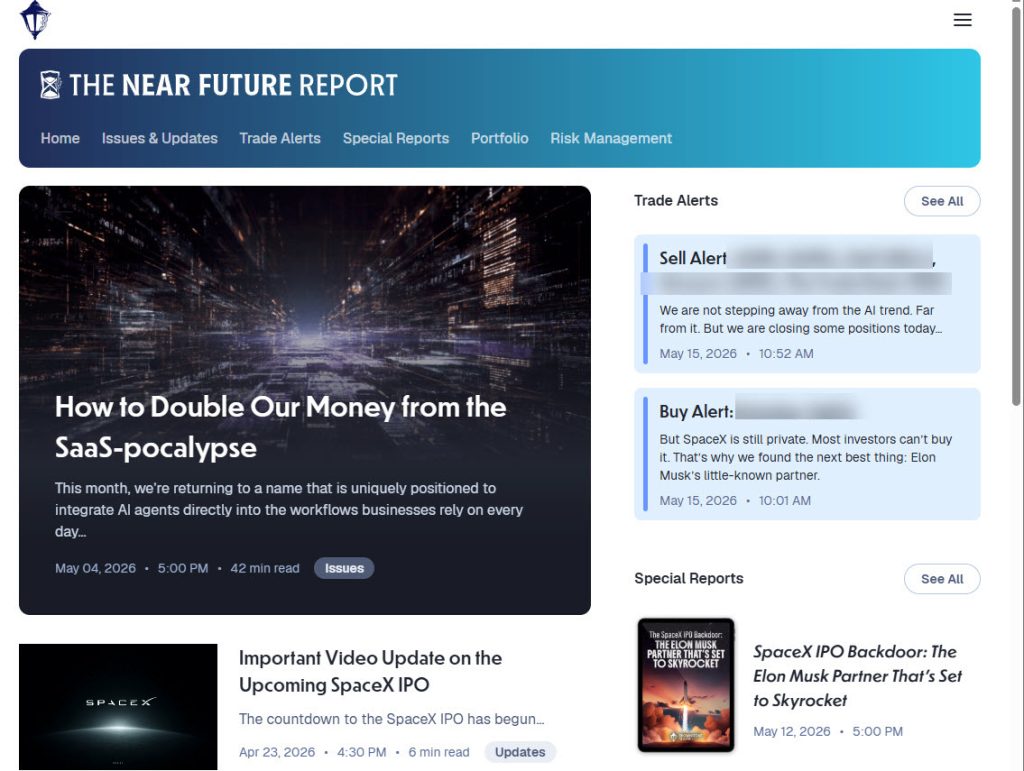Open Issues & Updates section
The height and width of the screenshot is (771, 1024).
[159, 138]
